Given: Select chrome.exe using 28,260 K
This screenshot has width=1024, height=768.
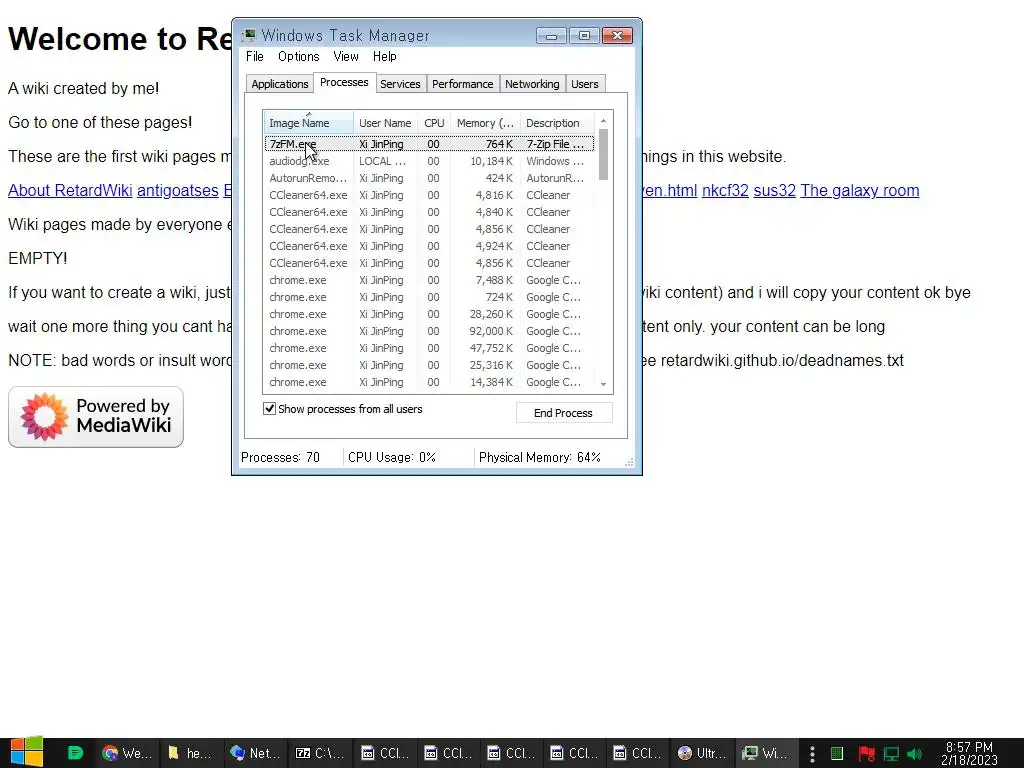Looking at the screenshot, I should tap(429, 313).
